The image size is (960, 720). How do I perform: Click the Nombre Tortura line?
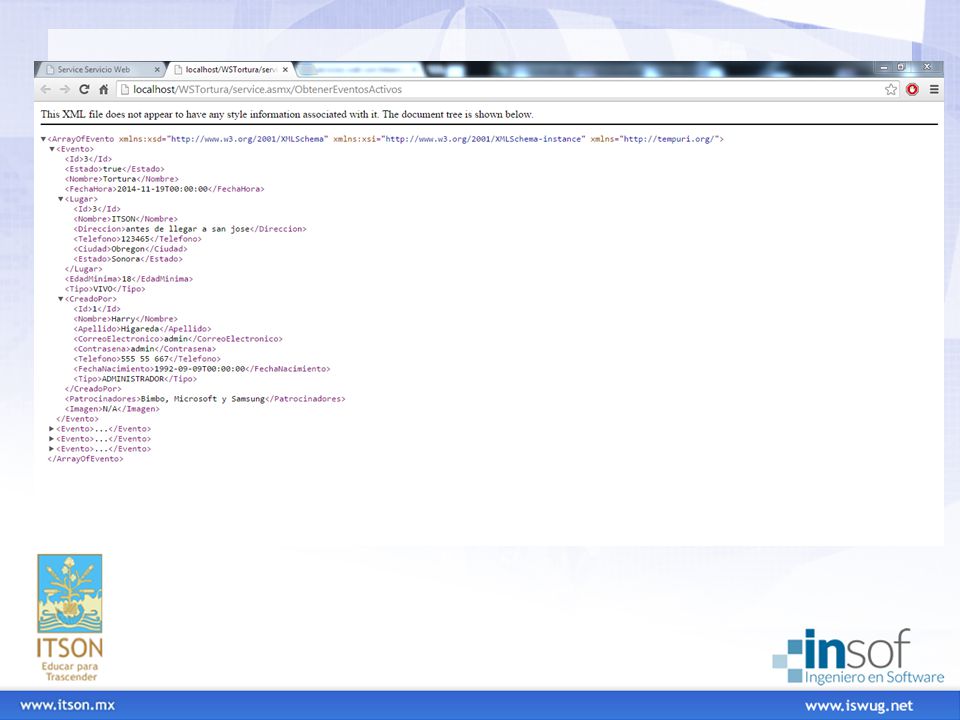122,179
